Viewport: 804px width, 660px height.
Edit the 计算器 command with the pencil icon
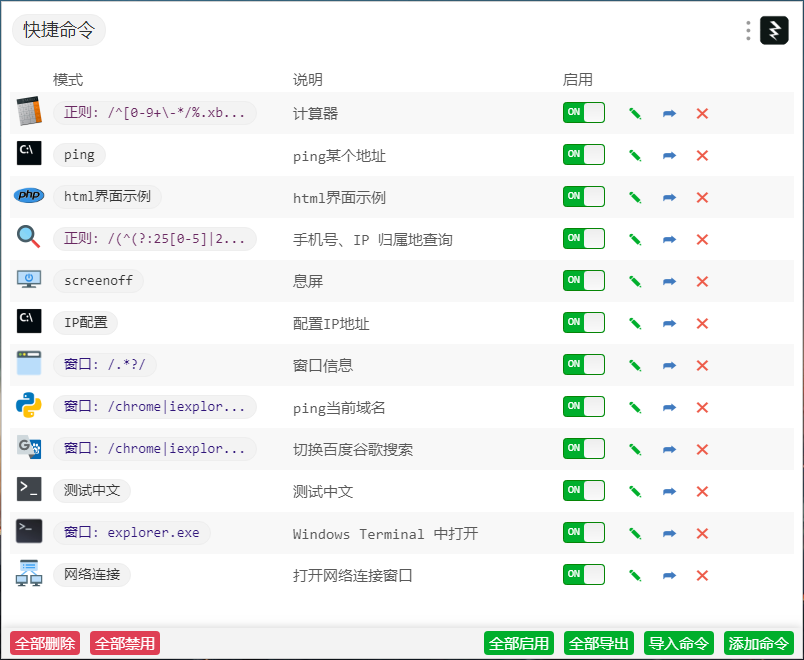[x=634, y=112]
